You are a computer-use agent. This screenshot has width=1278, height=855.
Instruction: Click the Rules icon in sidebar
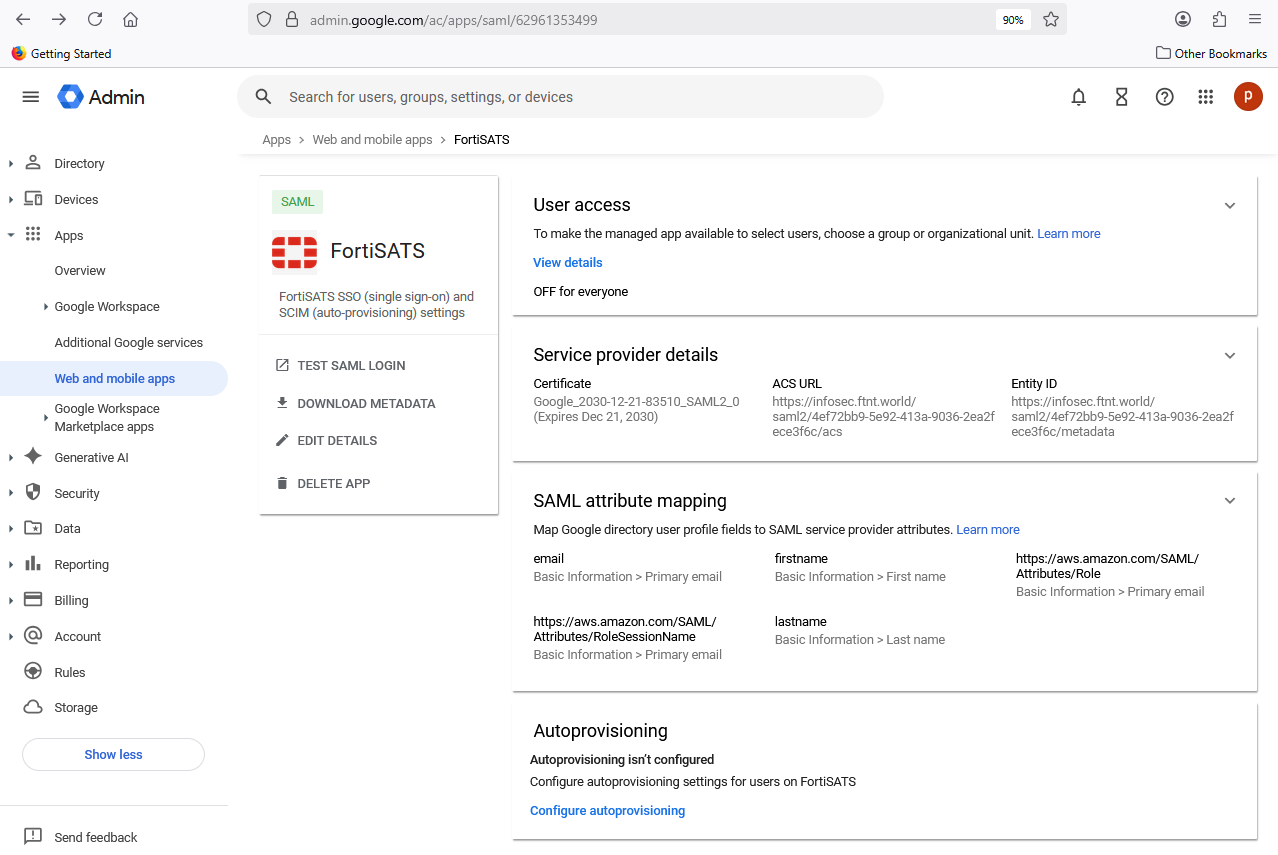click(33, 672)
